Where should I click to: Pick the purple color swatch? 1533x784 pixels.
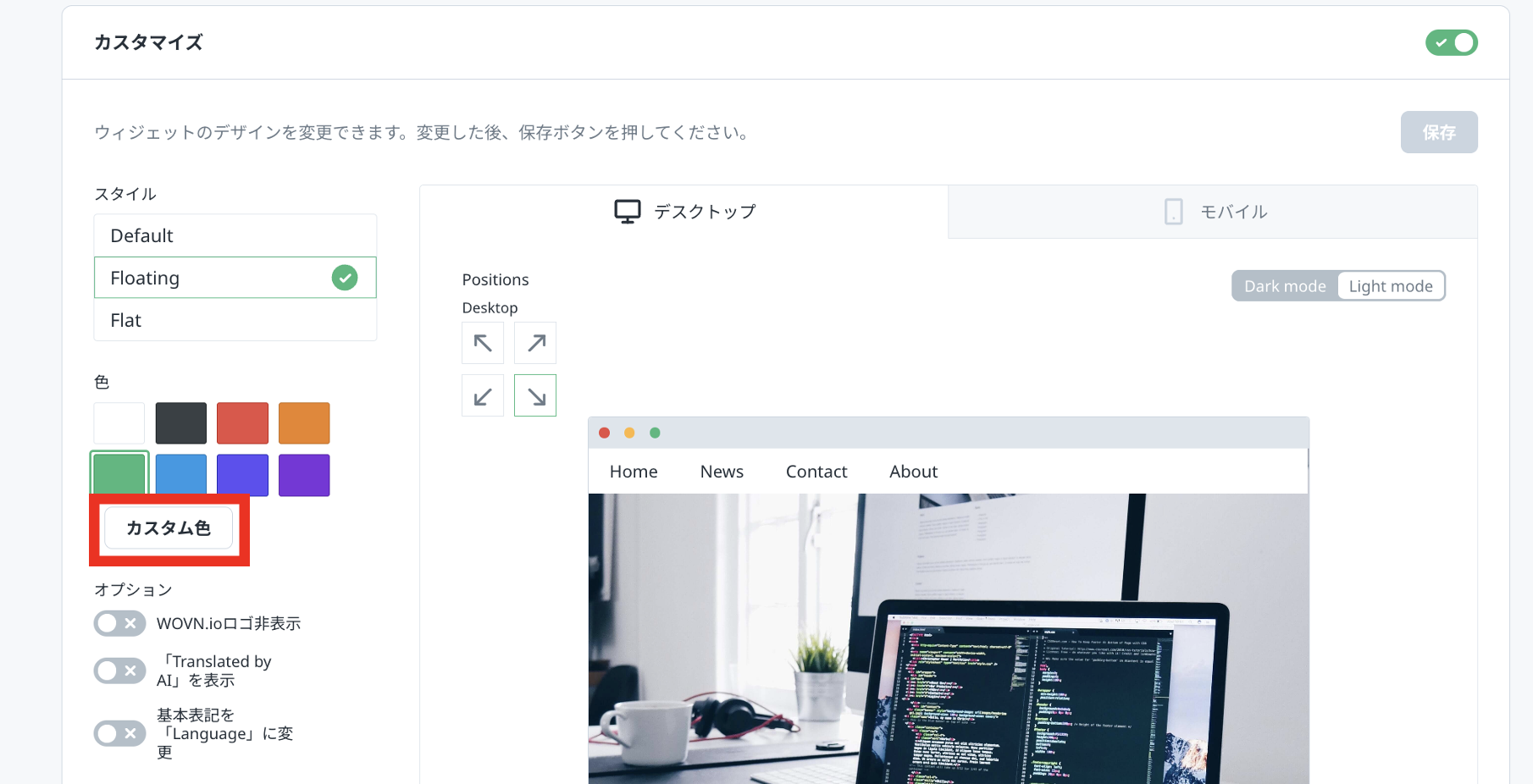pyautogui.click(x=304, y=475)
